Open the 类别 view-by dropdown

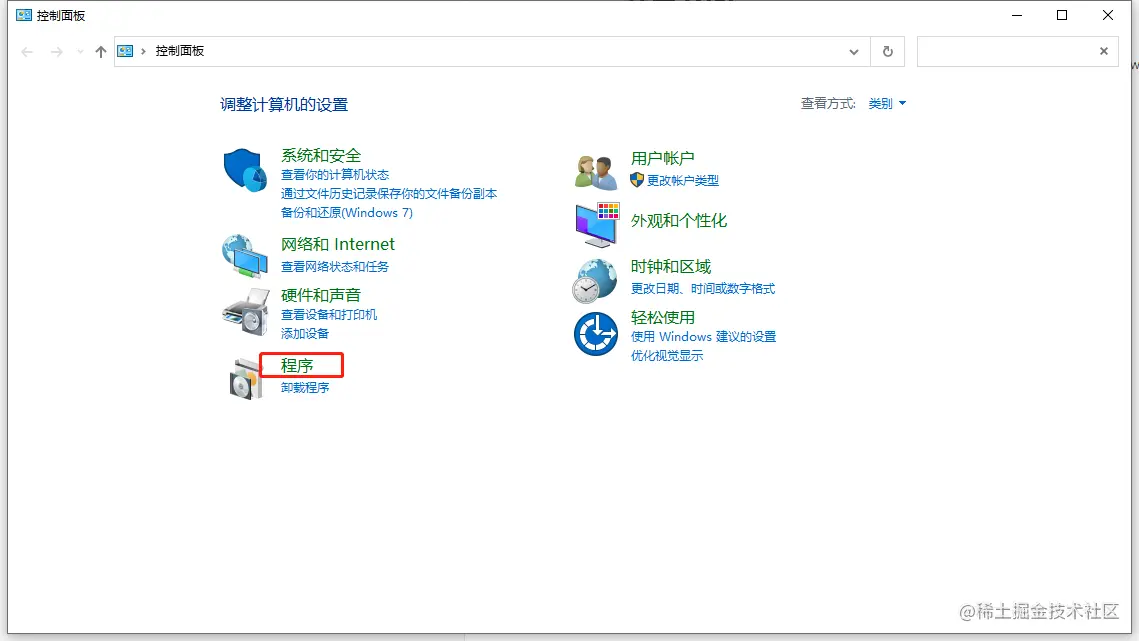click(x=887, y=104)
